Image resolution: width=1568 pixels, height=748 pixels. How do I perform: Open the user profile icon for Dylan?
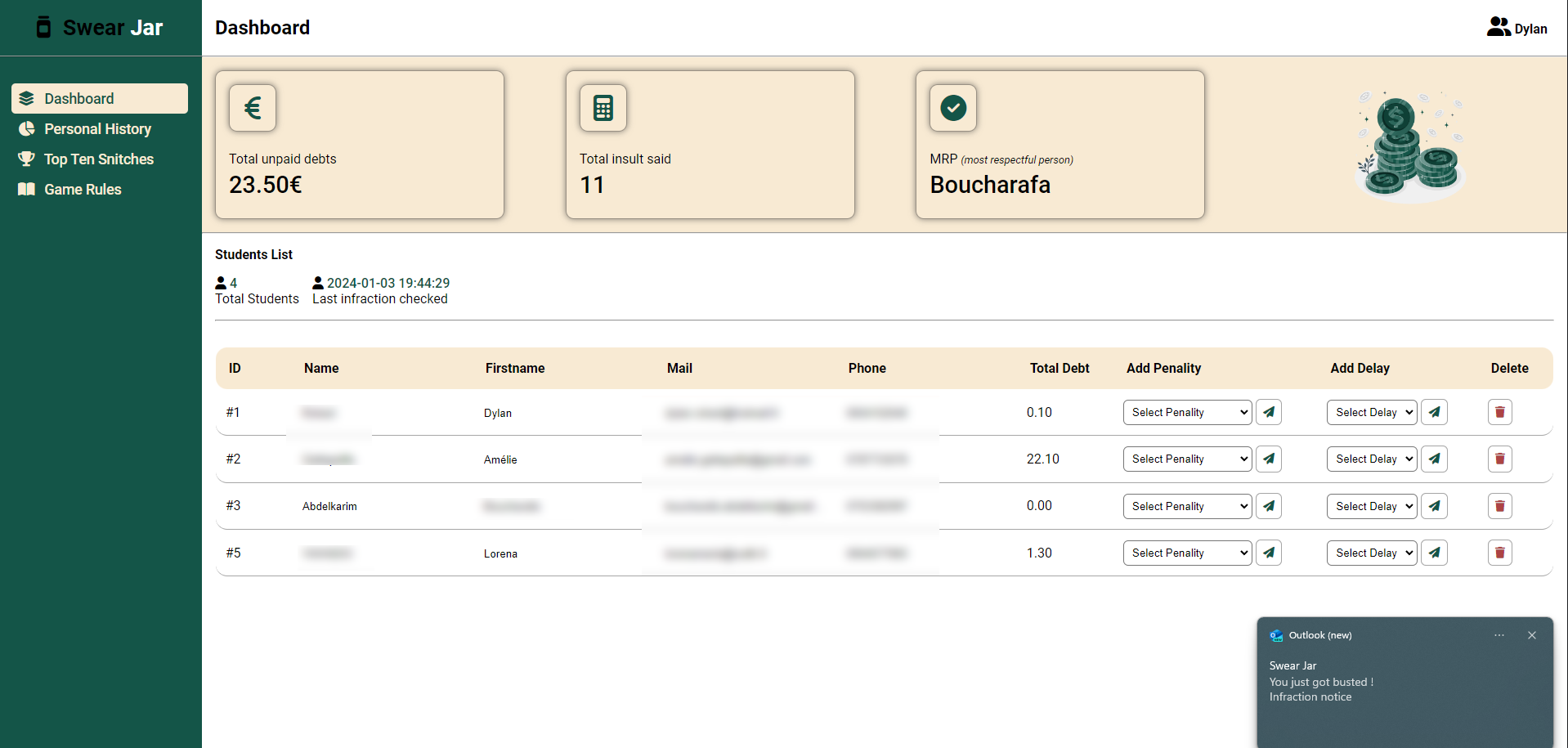pyautogui.click(x=1498, y=28)
